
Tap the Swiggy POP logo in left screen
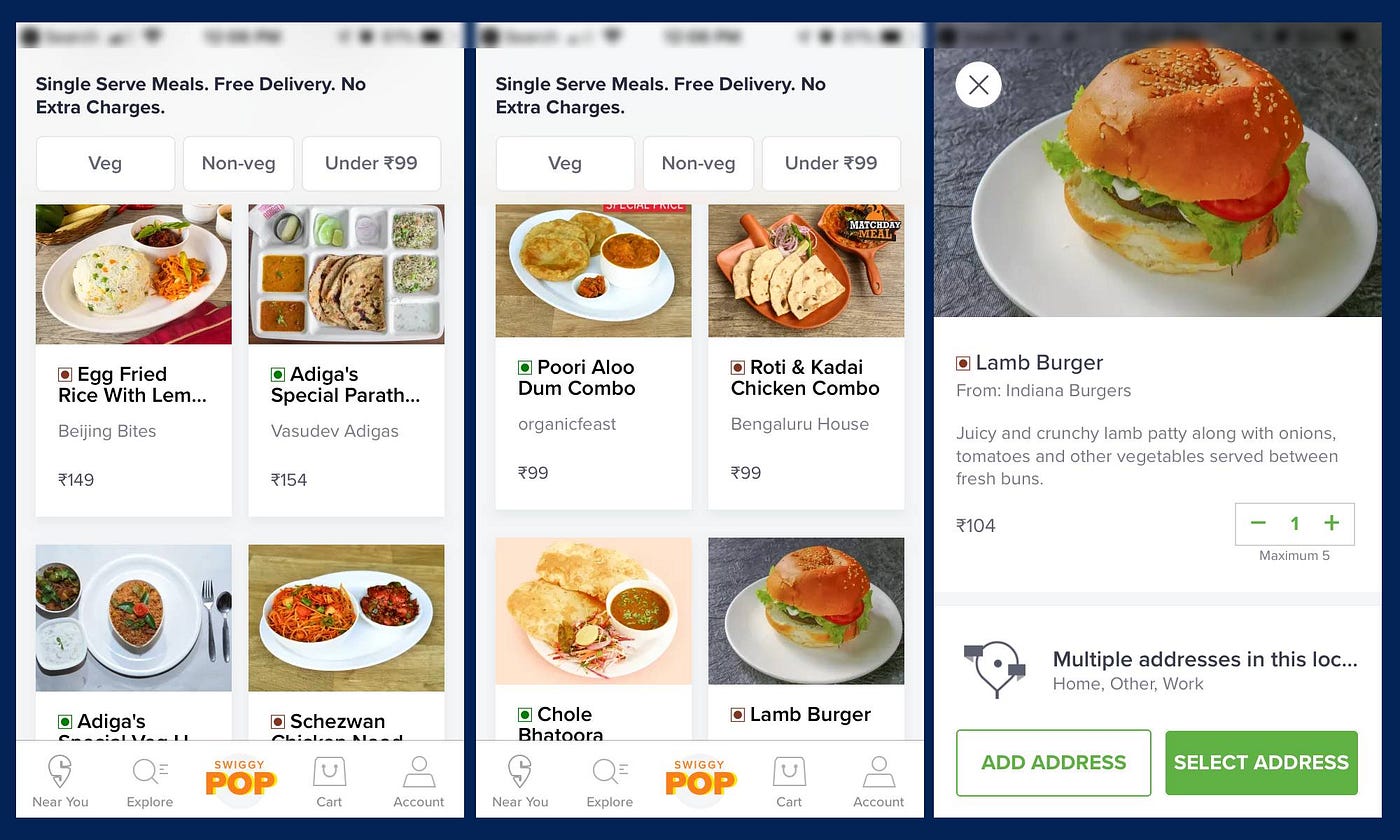point(240,779)
